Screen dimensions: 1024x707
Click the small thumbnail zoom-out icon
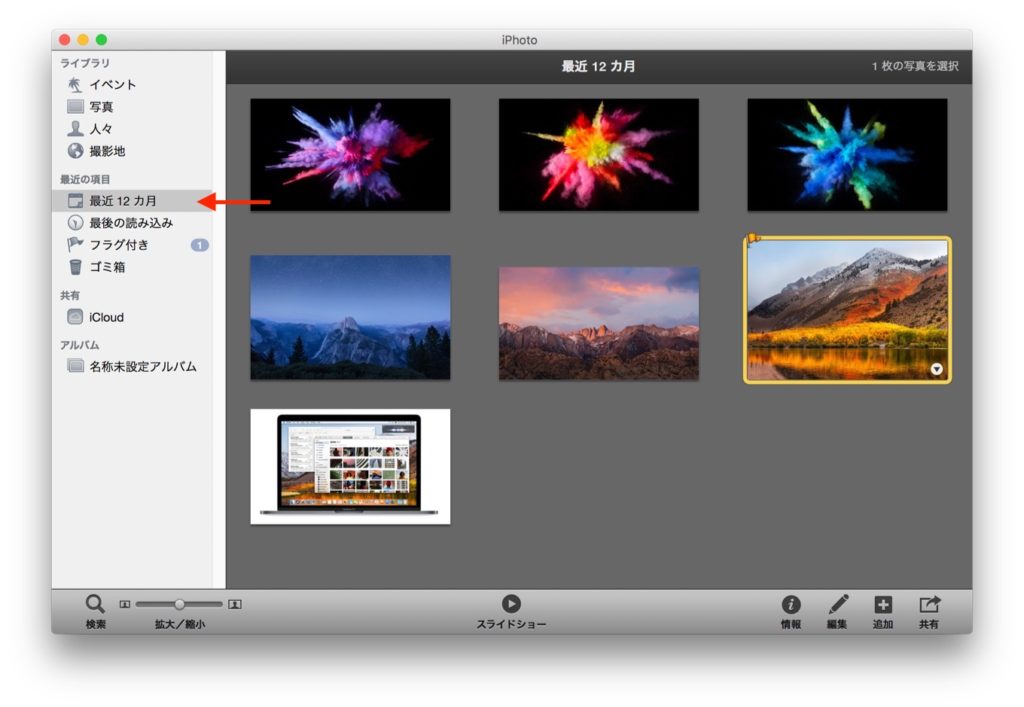click(125, 604)
